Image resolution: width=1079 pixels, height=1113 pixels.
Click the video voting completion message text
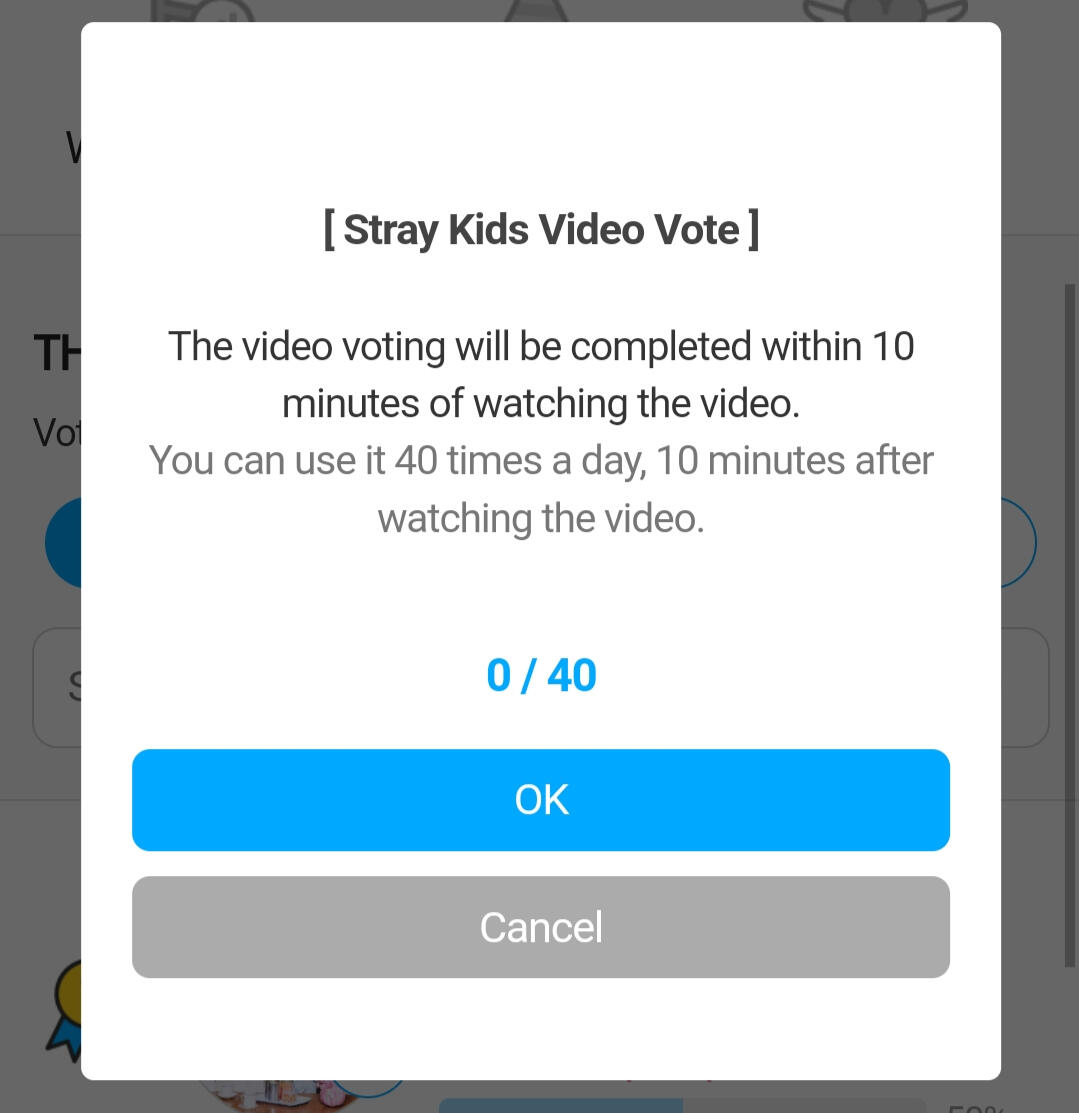[541, 375]
